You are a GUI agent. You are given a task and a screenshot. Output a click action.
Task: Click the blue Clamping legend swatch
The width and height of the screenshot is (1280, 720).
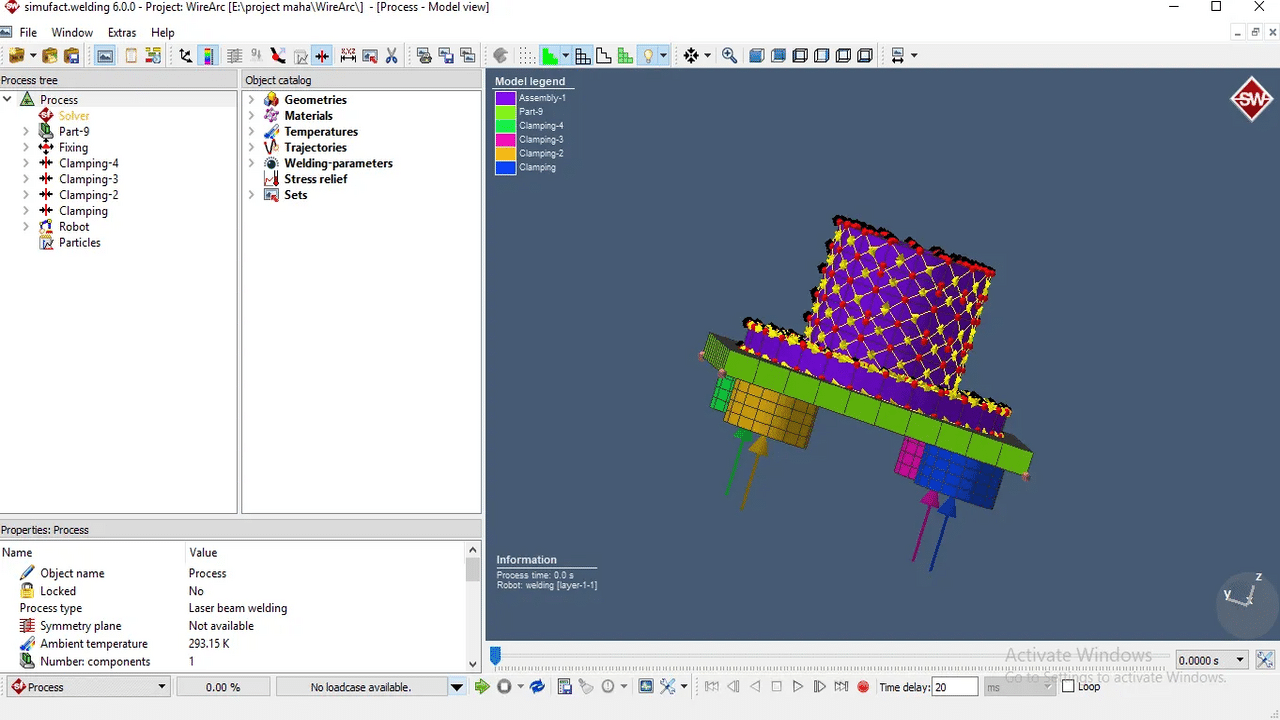(x=505, y=167)
